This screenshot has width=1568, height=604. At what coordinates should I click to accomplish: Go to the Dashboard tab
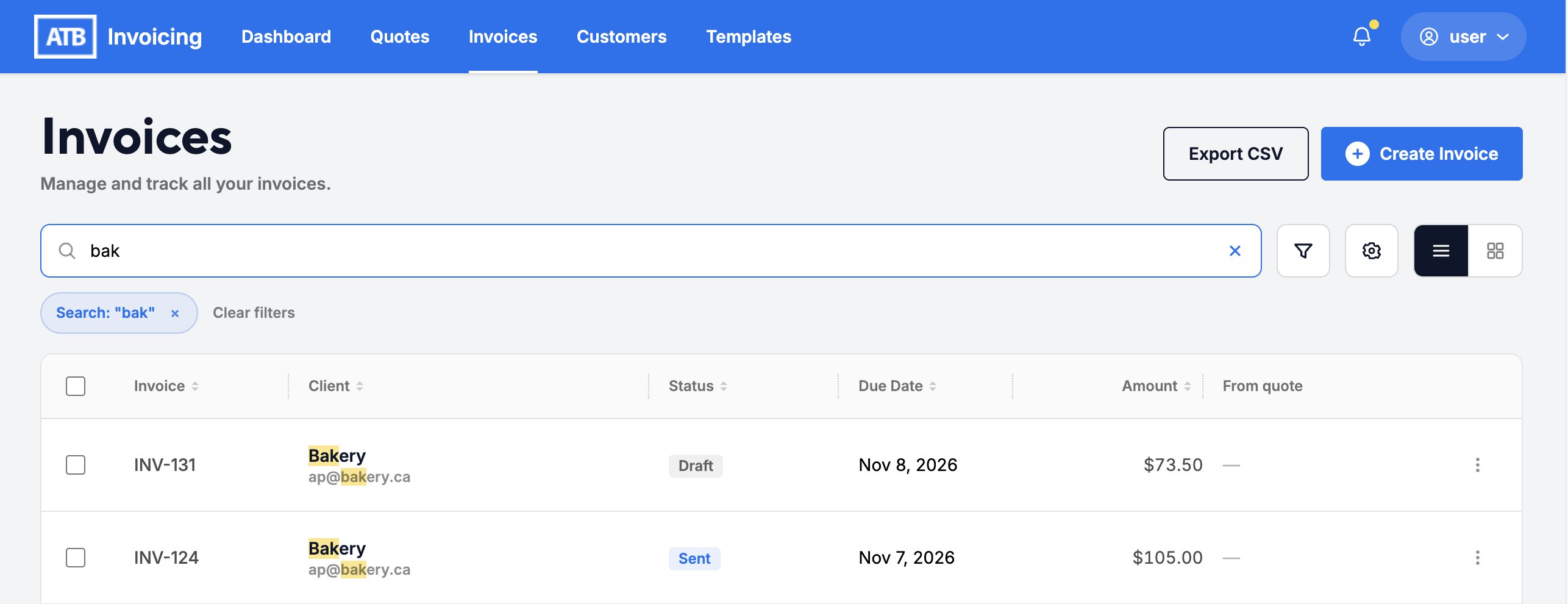pos(286,37)
